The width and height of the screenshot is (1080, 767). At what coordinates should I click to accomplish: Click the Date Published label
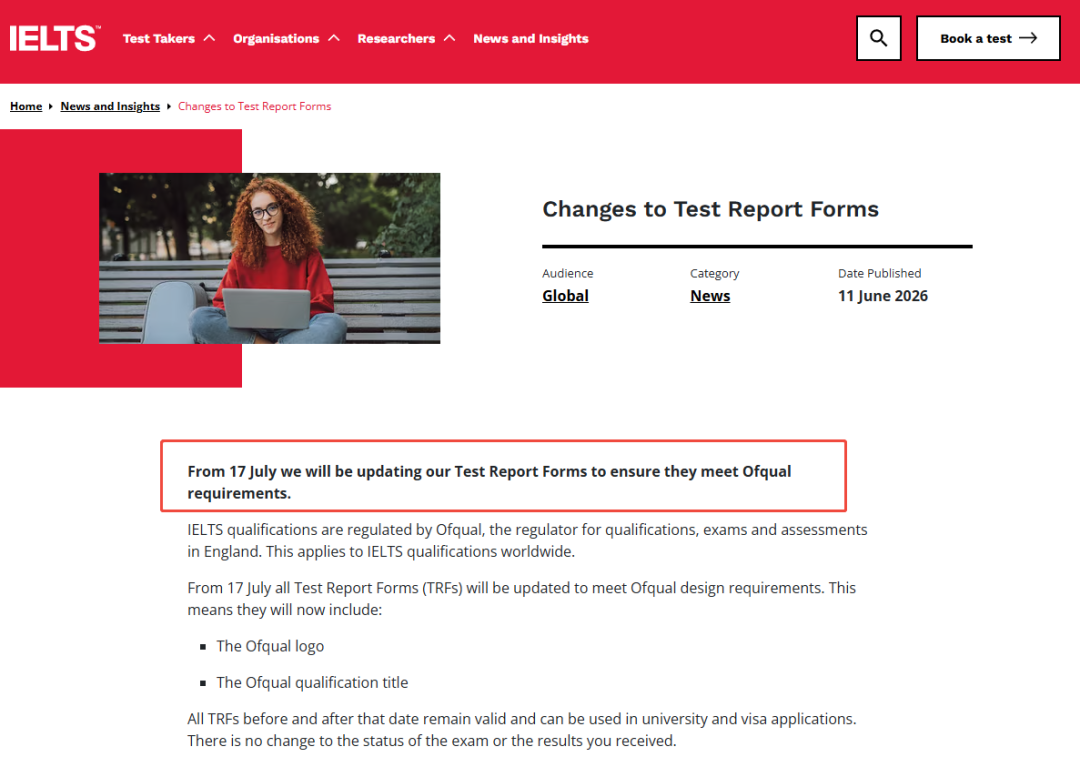pos(879,273)
